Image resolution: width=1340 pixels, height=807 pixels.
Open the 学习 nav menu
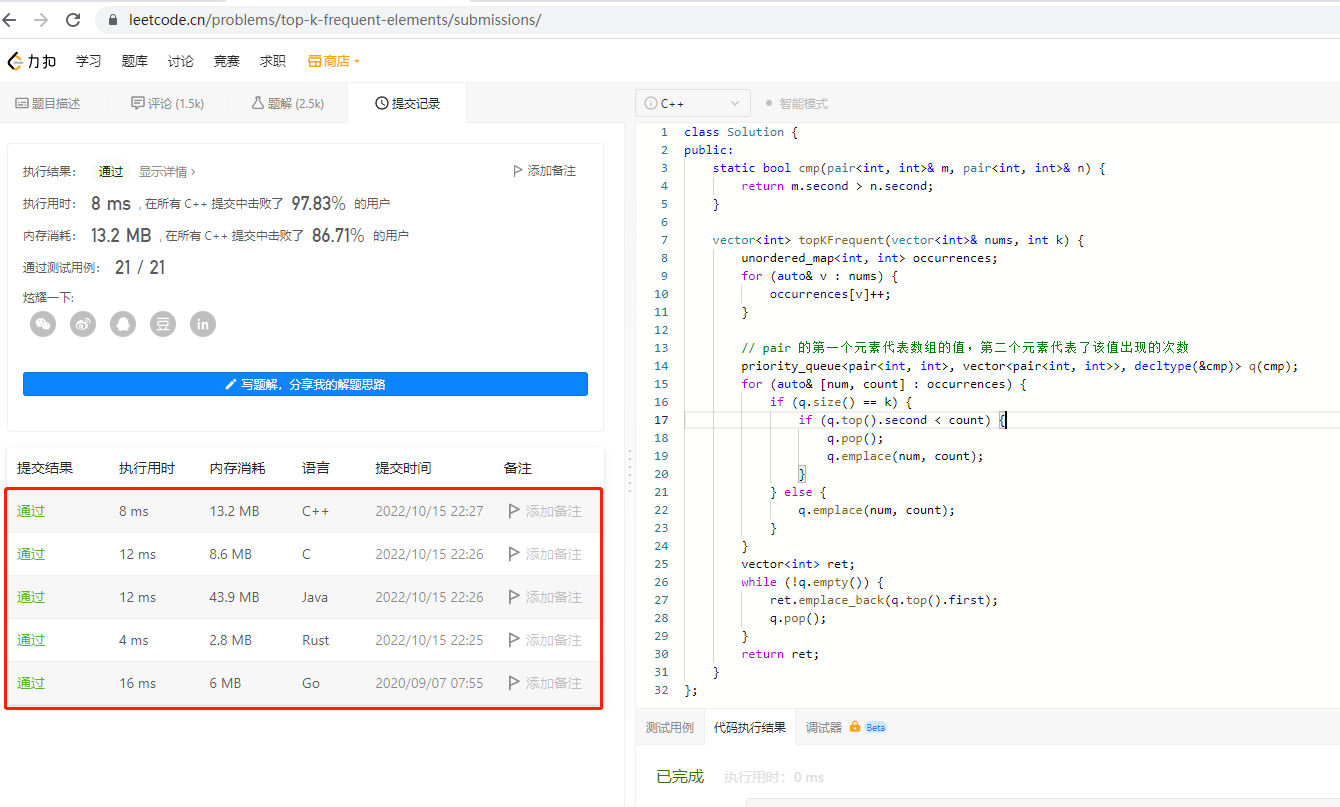tap(89, 61)
